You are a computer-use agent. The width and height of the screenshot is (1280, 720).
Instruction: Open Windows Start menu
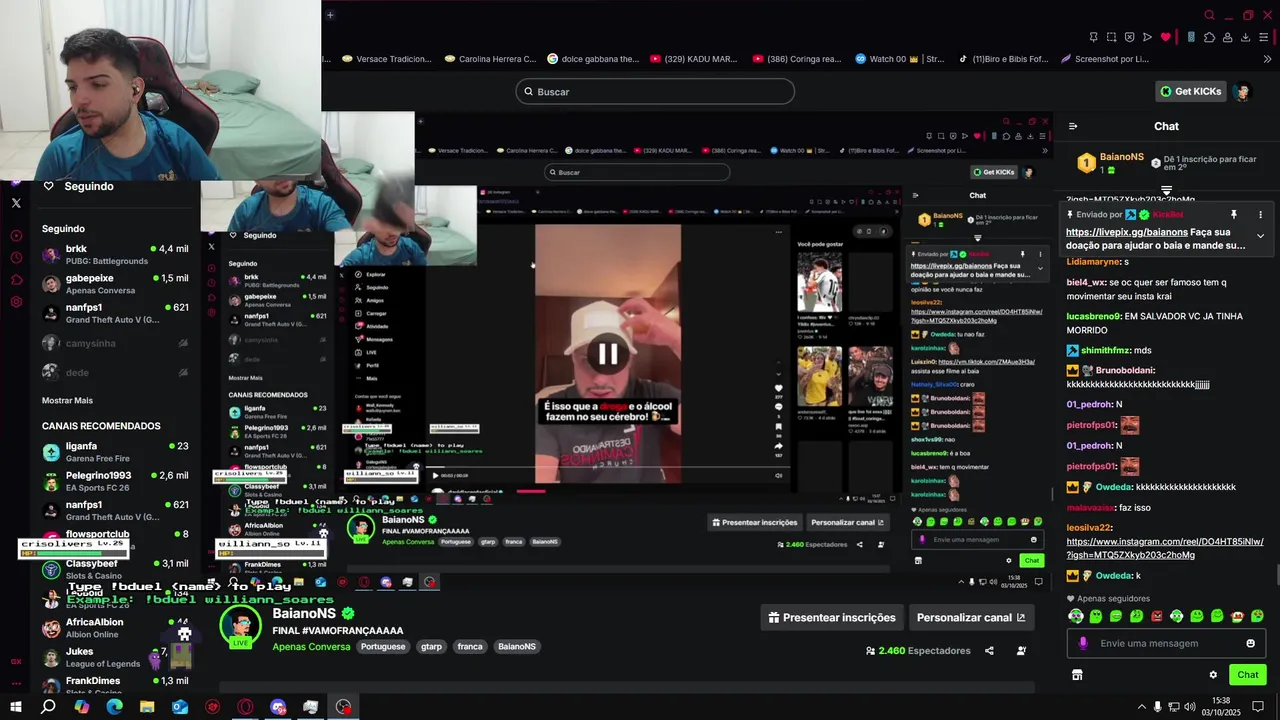click(15, 707)
